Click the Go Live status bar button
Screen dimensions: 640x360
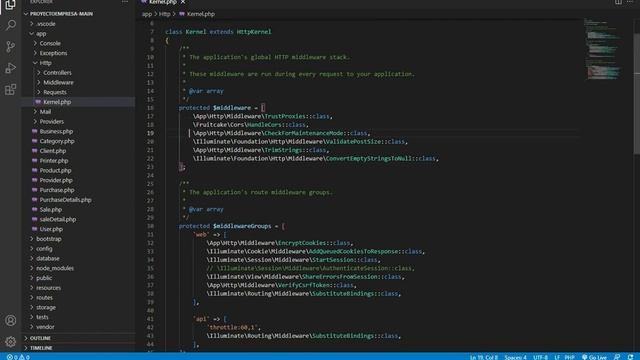click(x=594, y=357)
